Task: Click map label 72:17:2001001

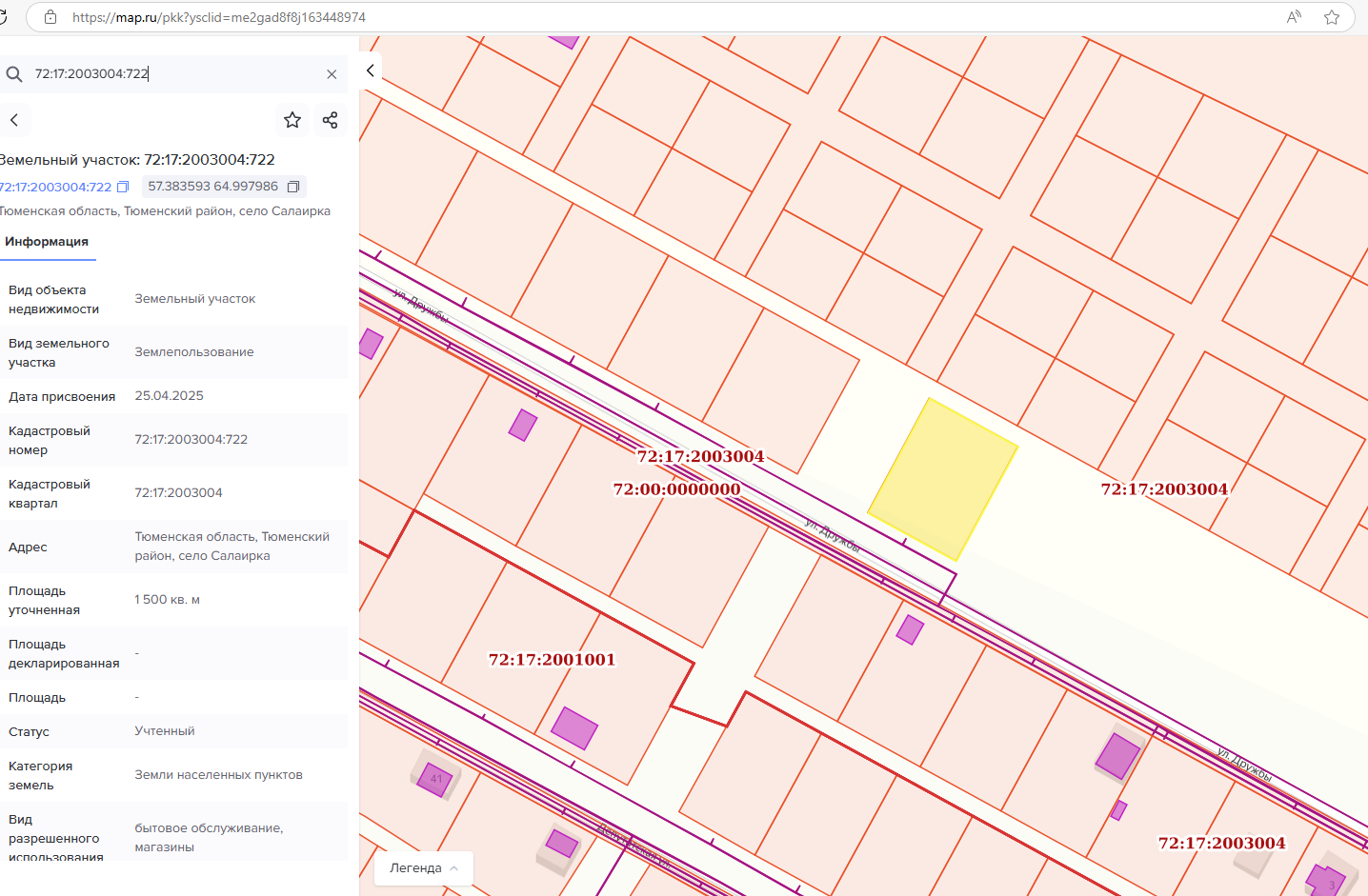Action: pos(552,659)
